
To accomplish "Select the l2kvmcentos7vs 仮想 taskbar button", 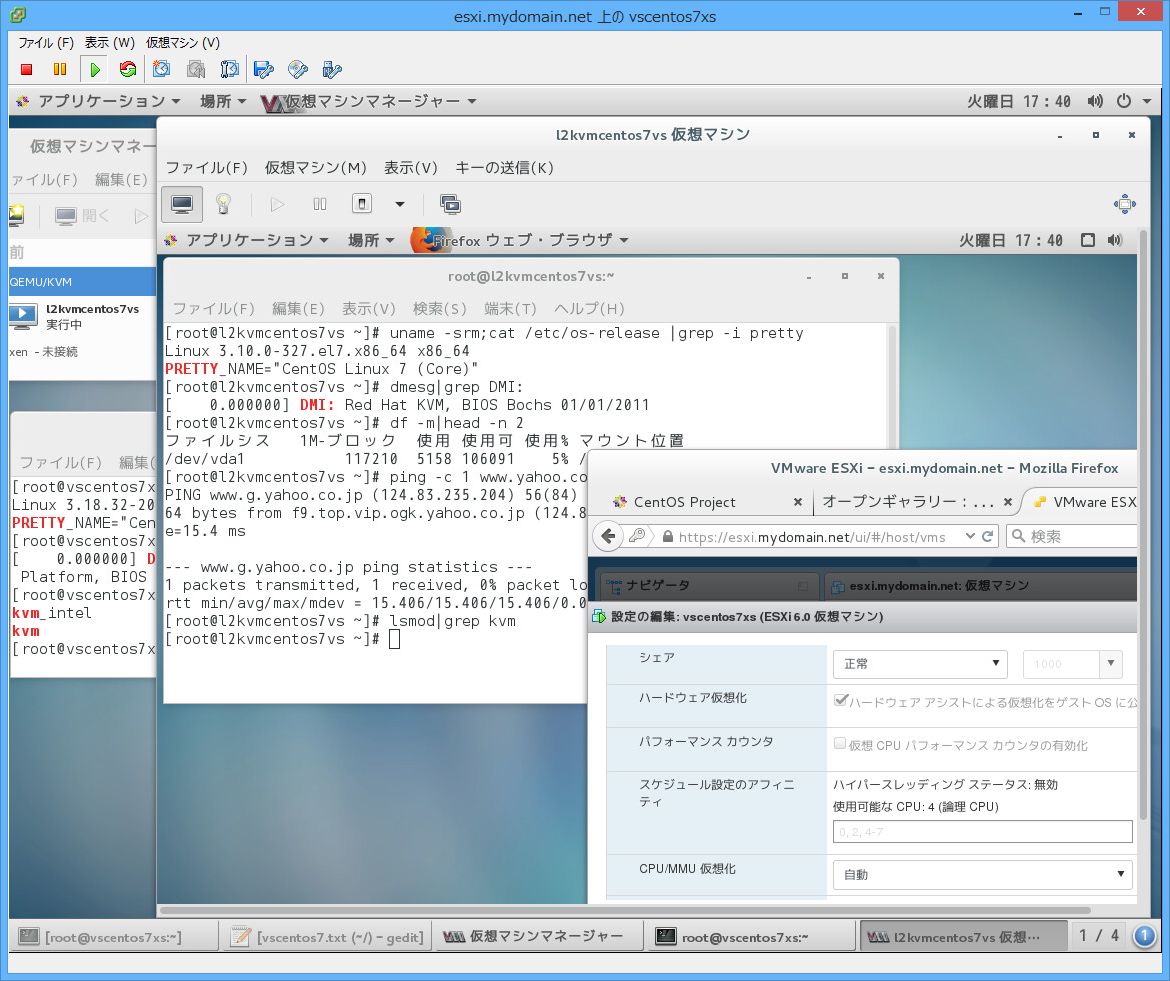I will pos(964,936).
